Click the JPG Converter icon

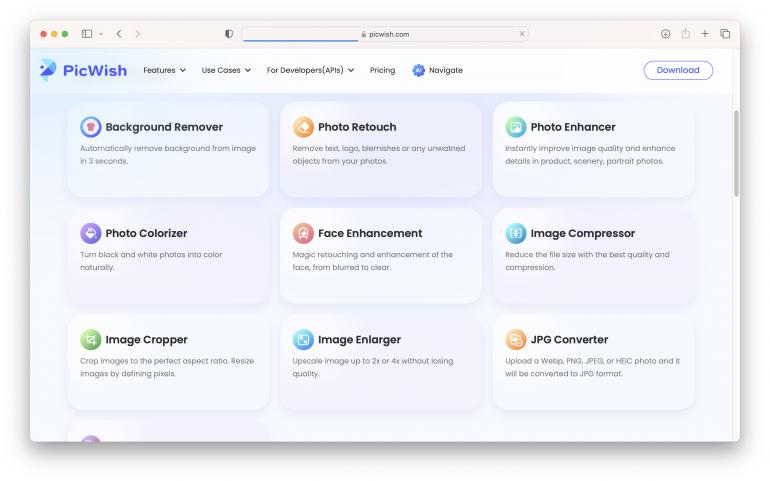pyautogui.click(x=516, y=340)
